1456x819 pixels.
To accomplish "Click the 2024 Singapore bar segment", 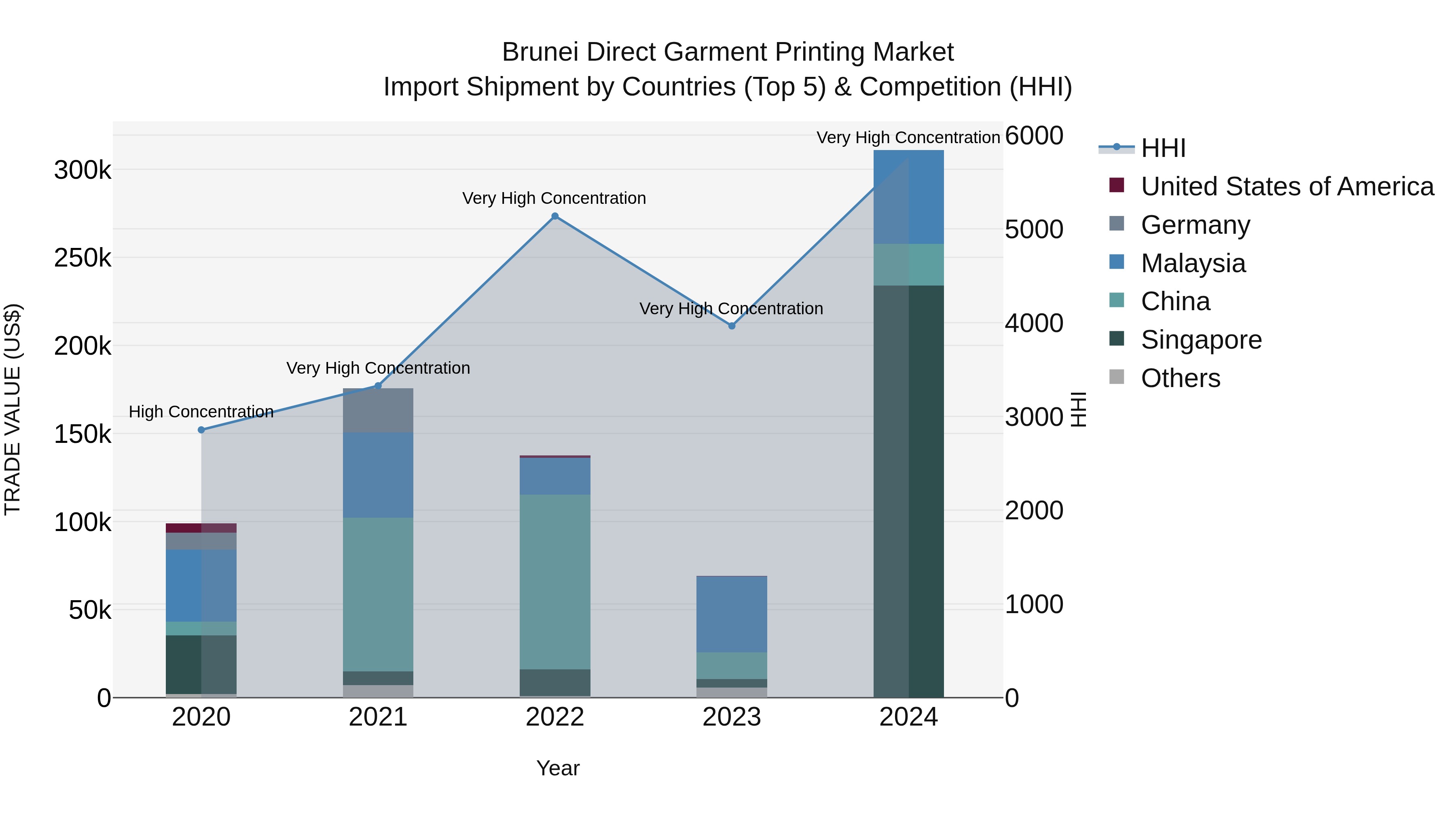I will [x=909, y=492].
